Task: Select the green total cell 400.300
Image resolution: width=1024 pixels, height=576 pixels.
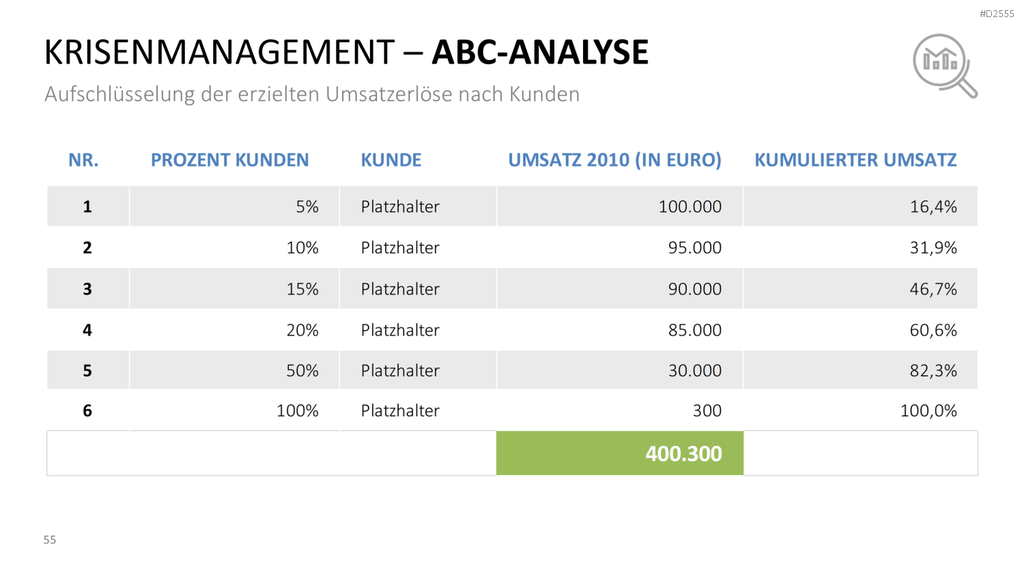Action: (620, 453)
